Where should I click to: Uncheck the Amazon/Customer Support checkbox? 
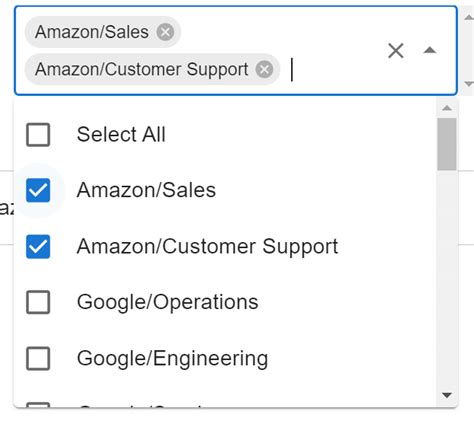pos(38,247)
